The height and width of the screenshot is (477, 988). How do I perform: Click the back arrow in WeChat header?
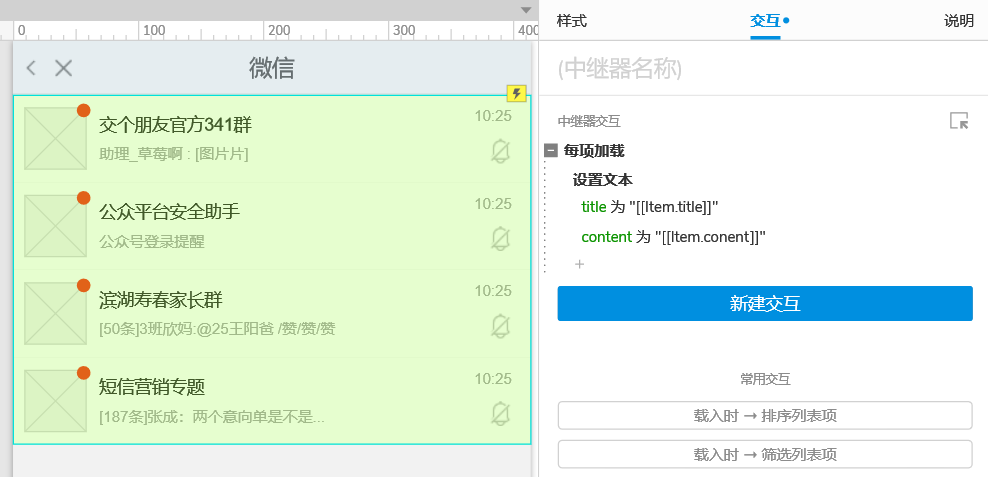point(31,68)
